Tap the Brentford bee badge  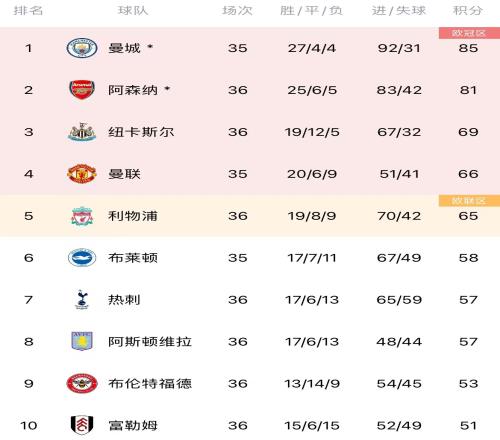[82, 383]
